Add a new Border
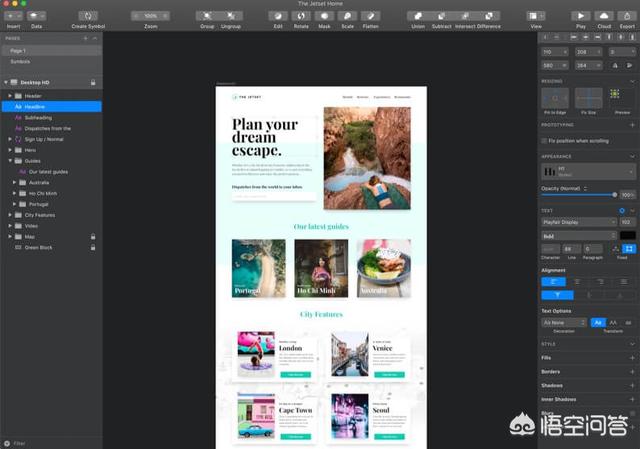The height and width of the screenshot is (449, 640). [632, 372]
